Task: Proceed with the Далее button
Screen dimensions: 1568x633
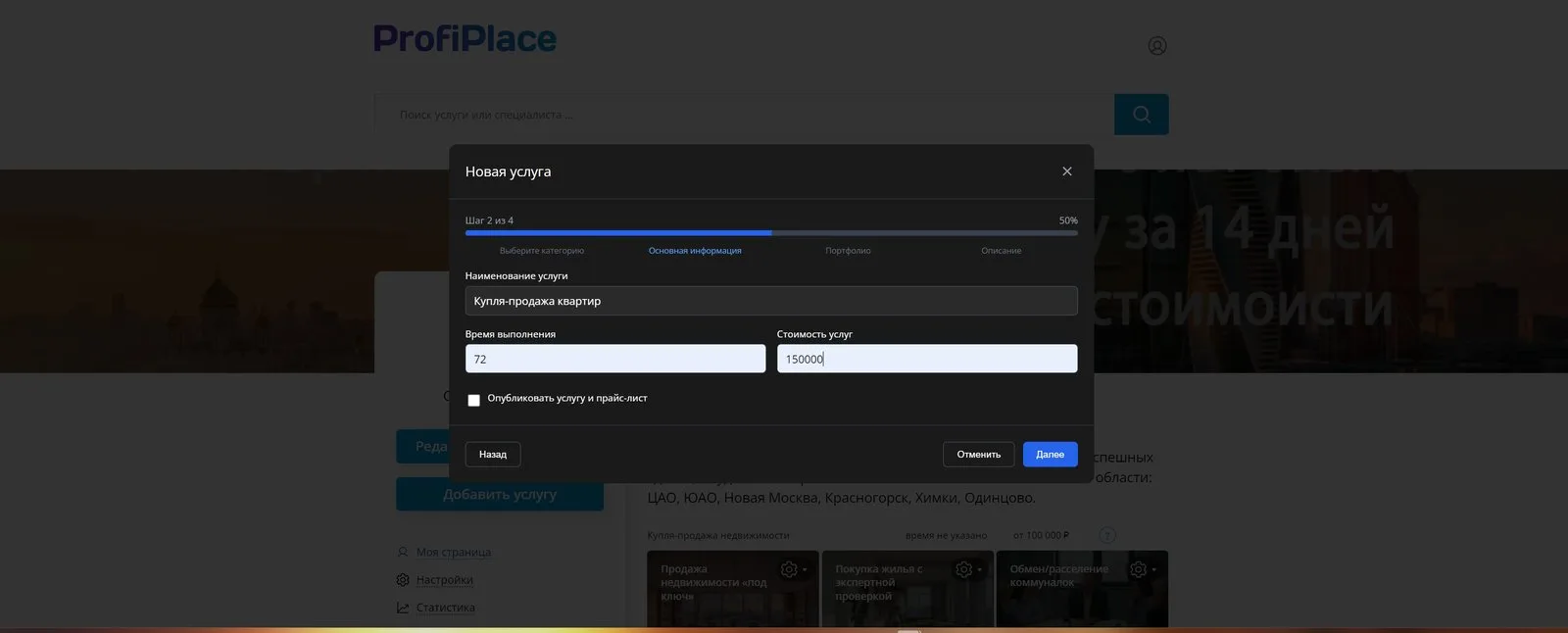Action: coord(1051,455)
